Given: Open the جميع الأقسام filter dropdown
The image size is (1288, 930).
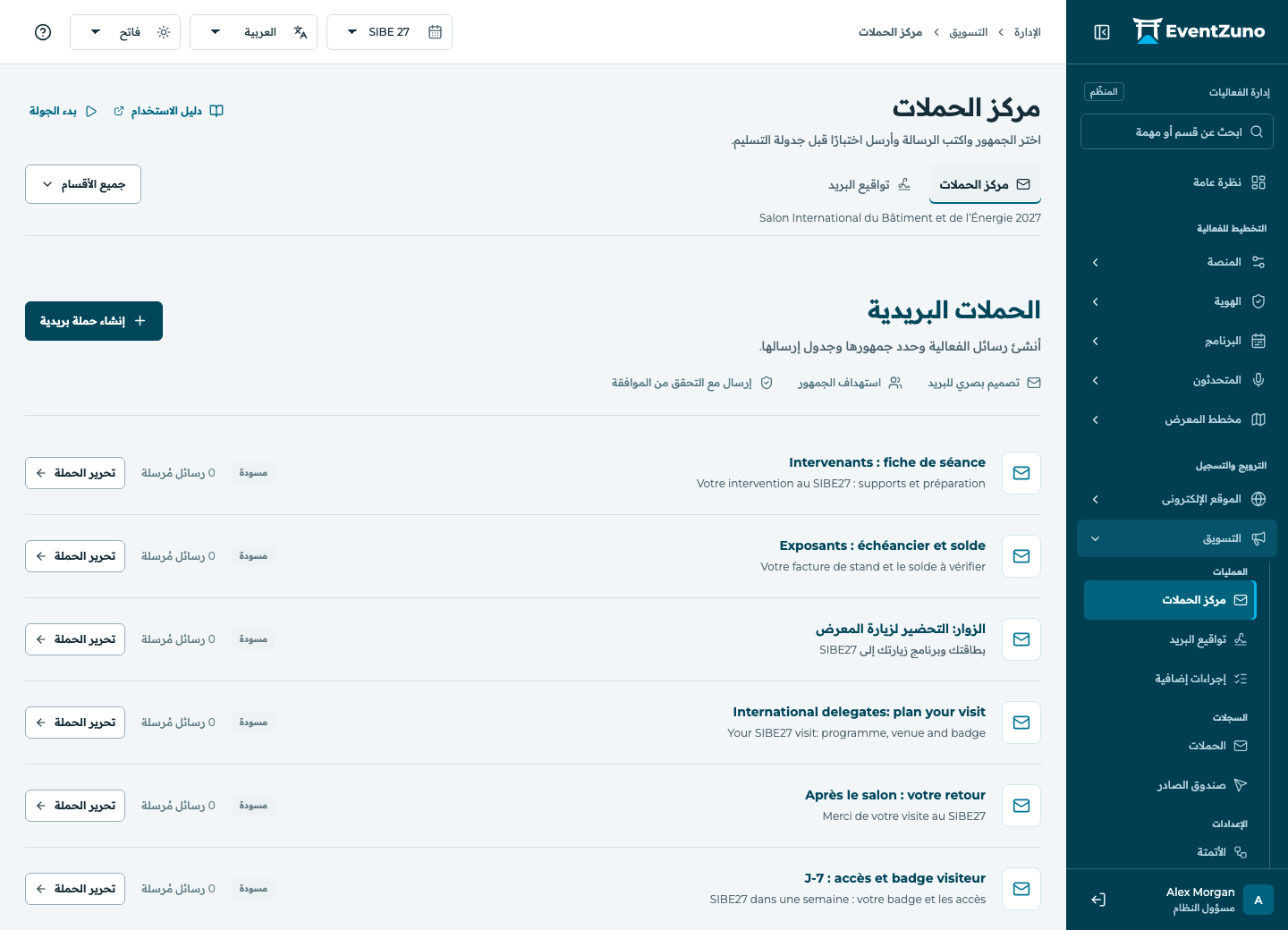Looking at the screenshot, I should (83, 184).
